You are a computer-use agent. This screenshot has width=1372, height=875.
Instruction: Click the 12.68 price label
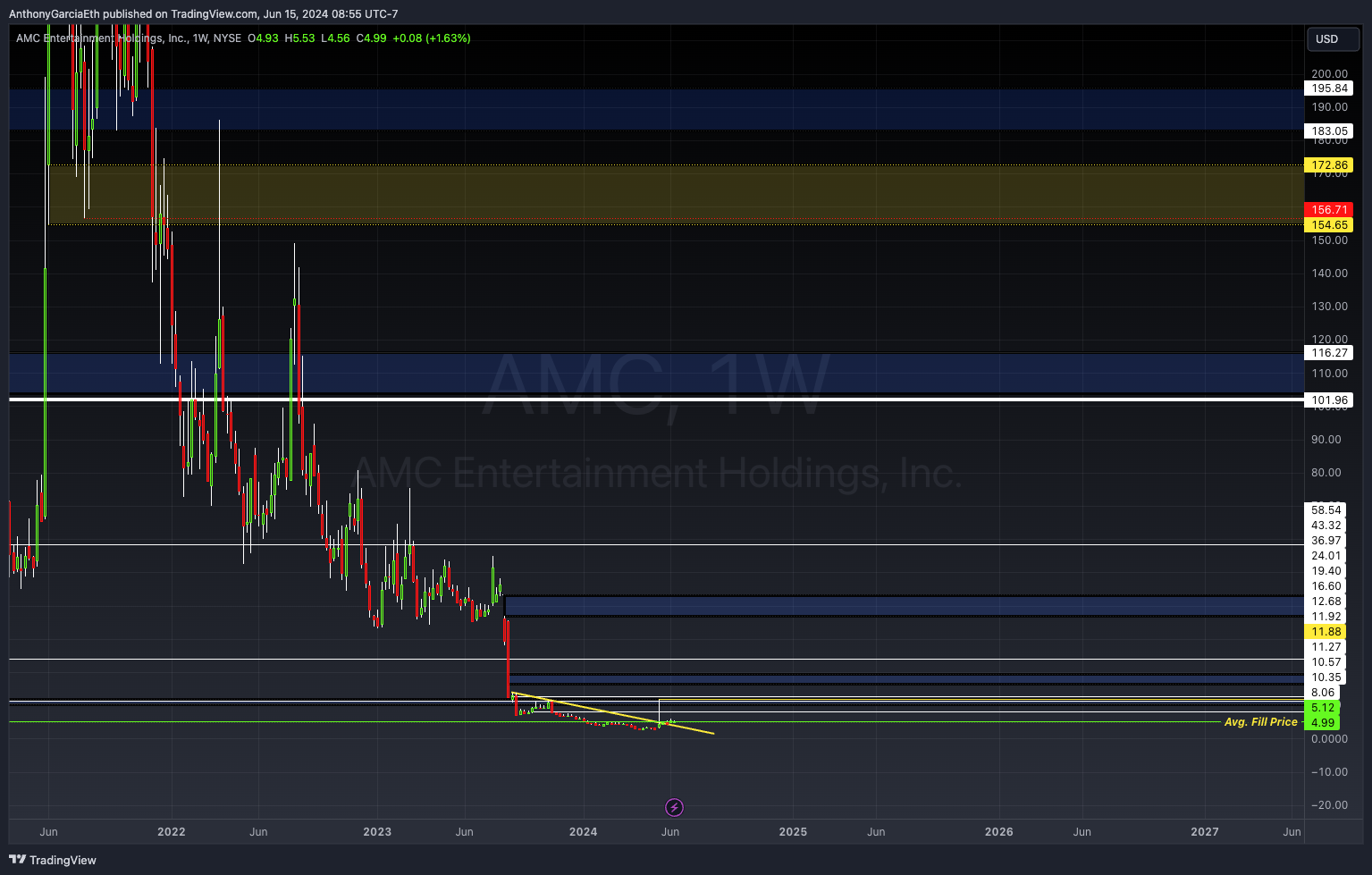point(1326,602)
